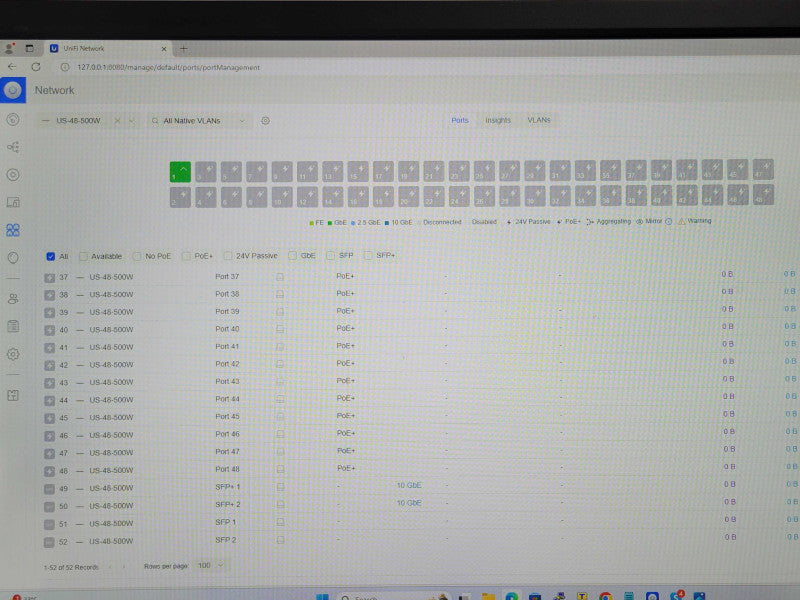Open the Dashboard icon in the sidebar

(x=13, y=119)
